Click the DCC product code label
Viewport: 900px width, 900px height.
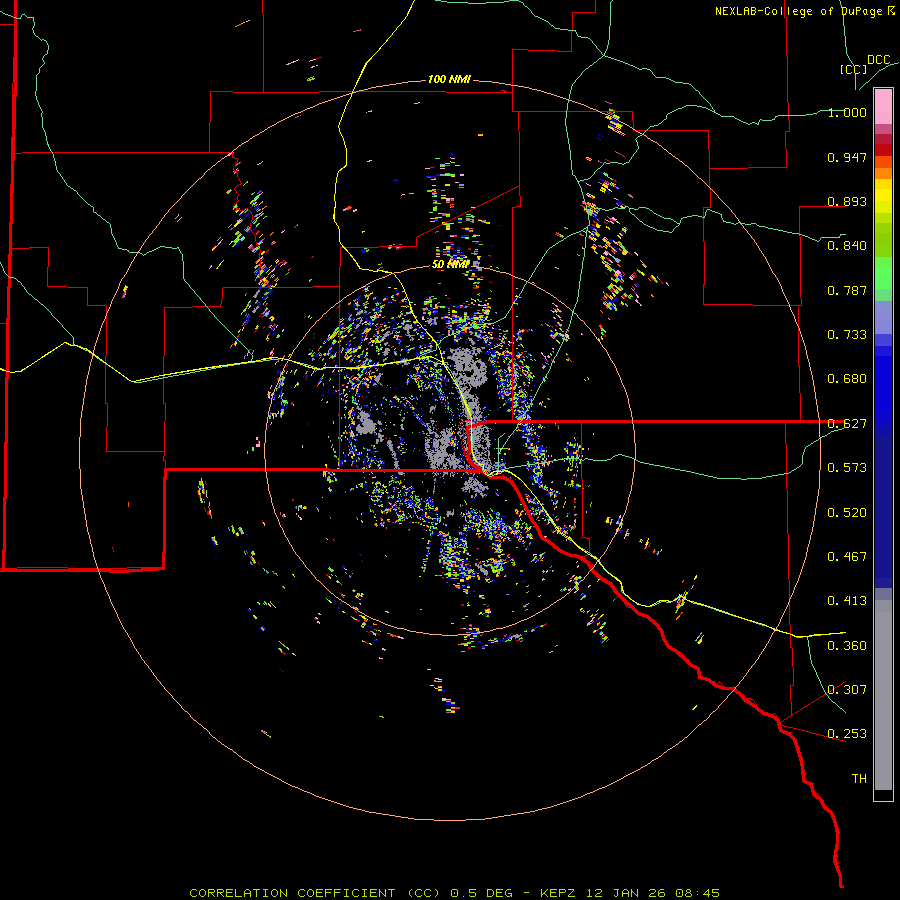[879, 60]
